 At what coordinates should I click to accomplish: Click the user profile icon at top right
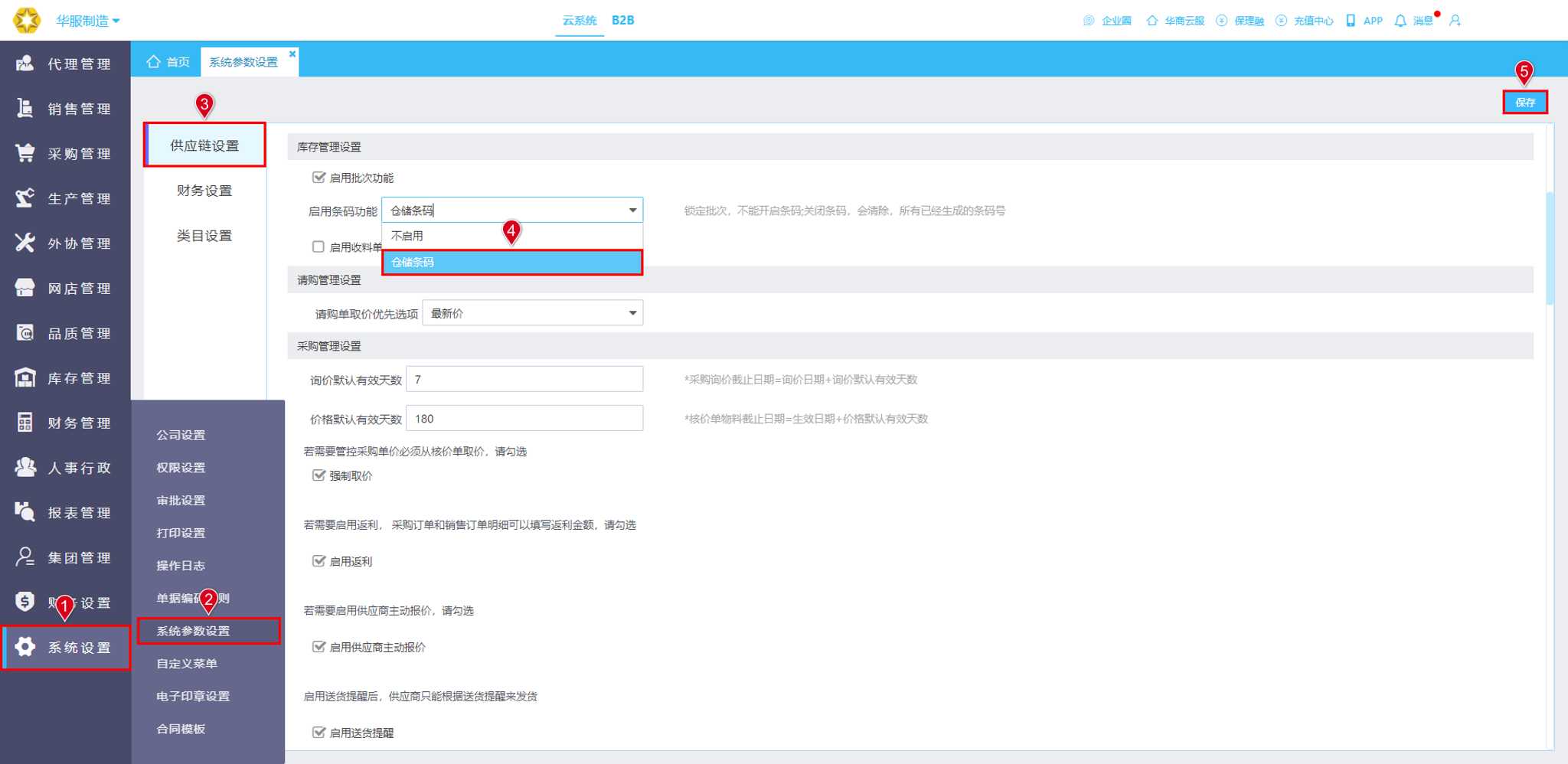1455,21
